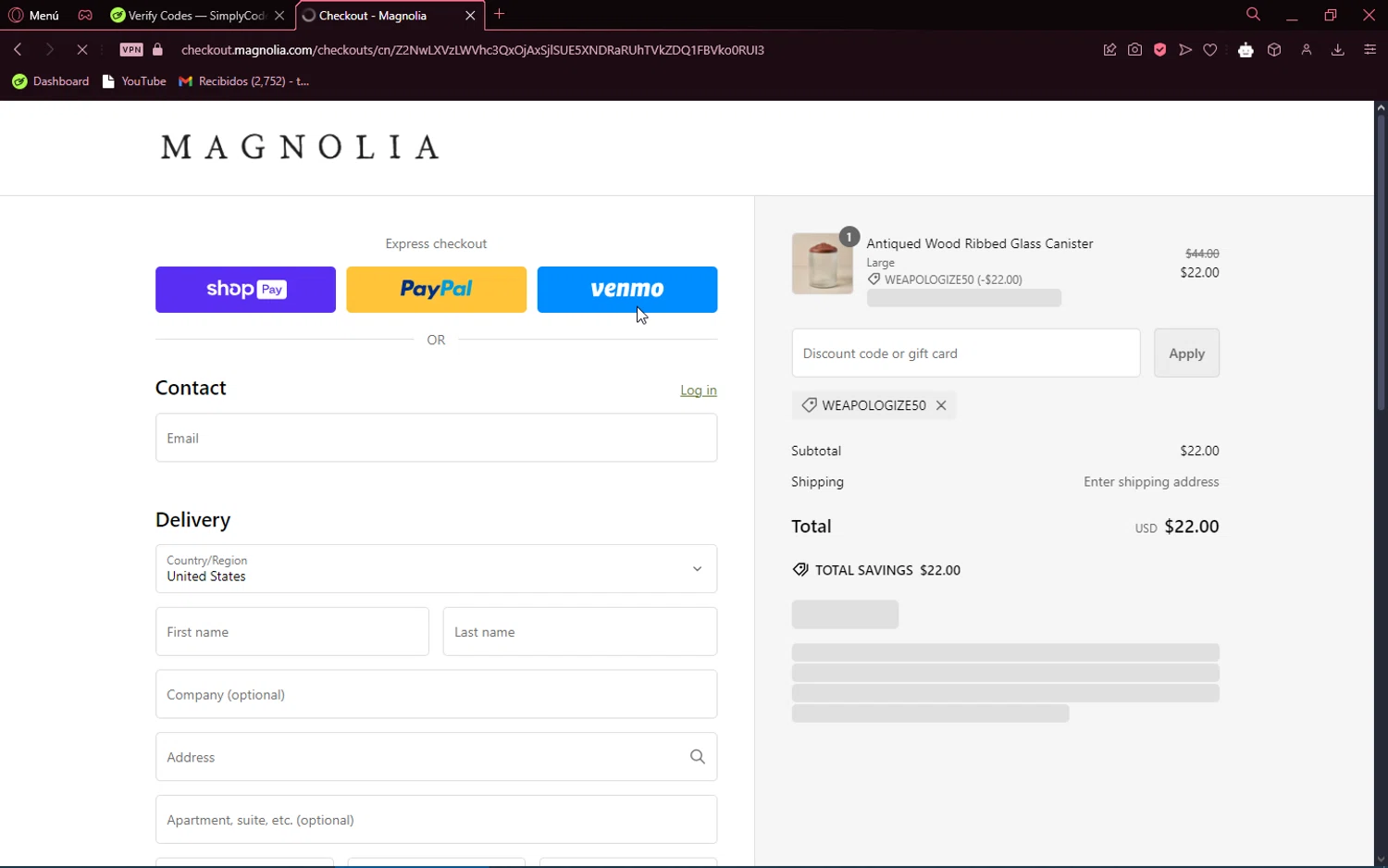Bookmark page with heart icon

pos(1210,50)
